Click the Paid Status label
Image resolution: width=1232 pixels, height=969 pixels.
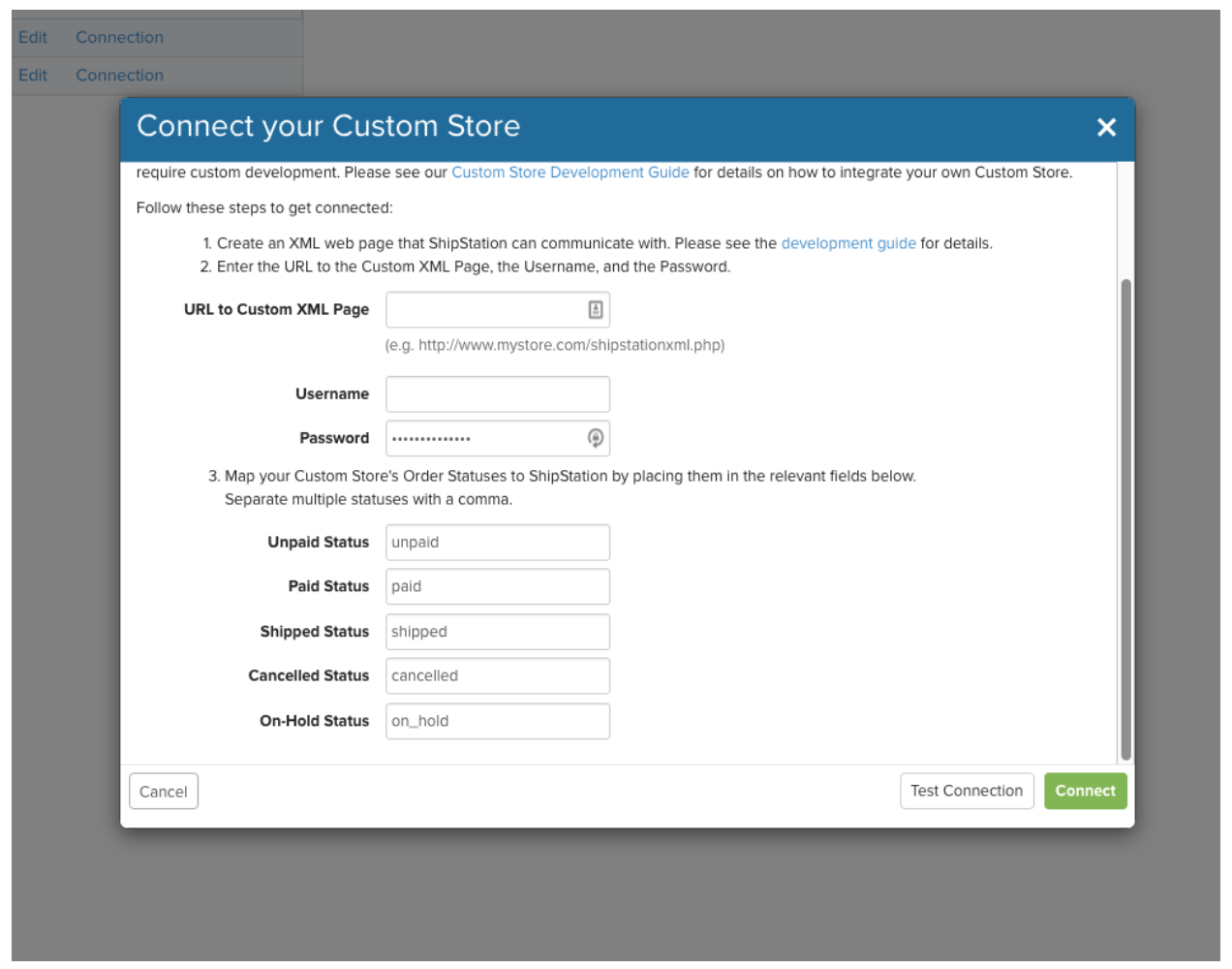click(328, 586)
